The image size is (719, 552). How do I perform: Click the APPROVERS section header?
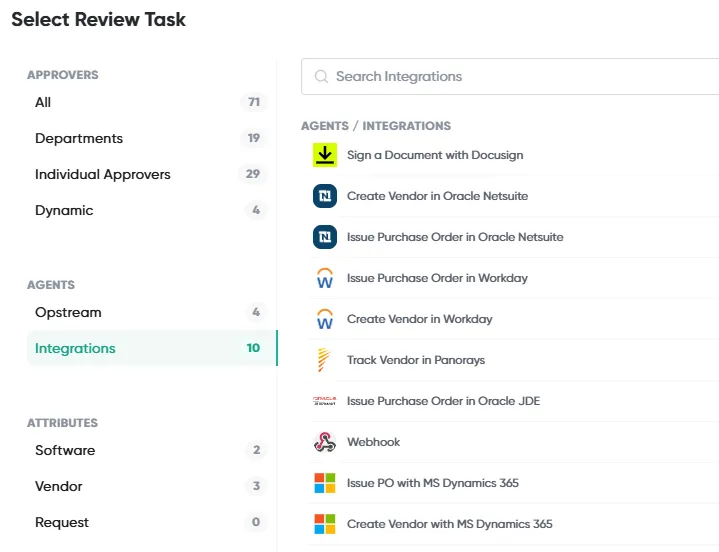(63, 75)
